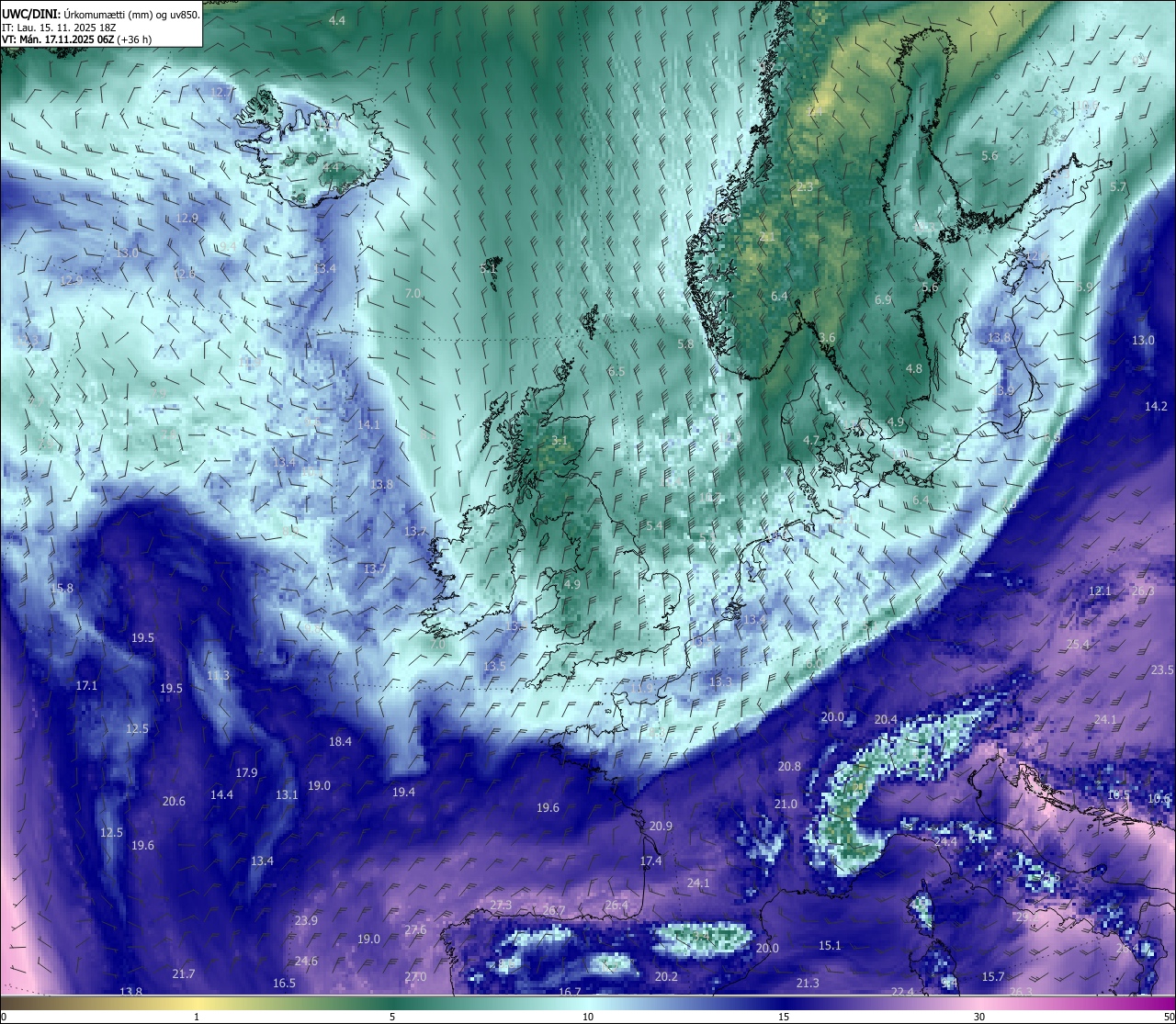The height and width of the screenshot is (1024, 1176).
Task: Click the 20.9 value over western France
Action: point(661,826)
